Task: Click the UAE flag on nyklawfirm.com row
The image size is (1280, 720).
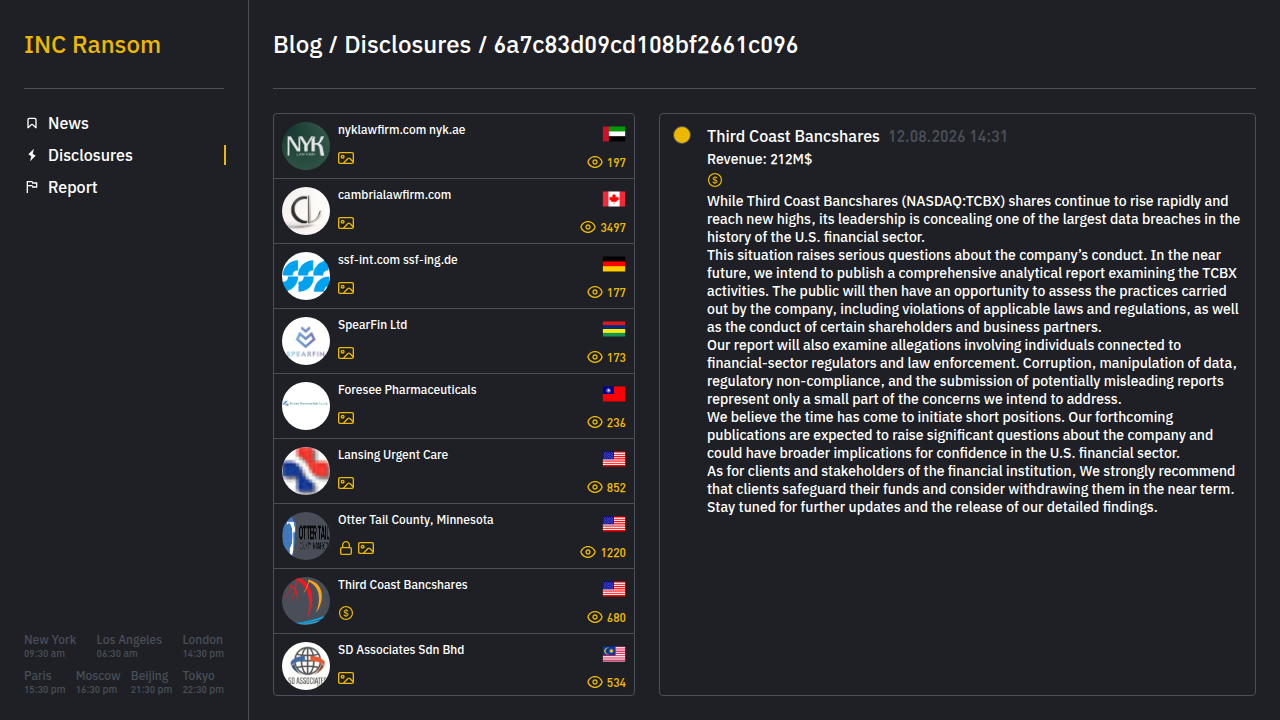Action: tap(614, 134)
